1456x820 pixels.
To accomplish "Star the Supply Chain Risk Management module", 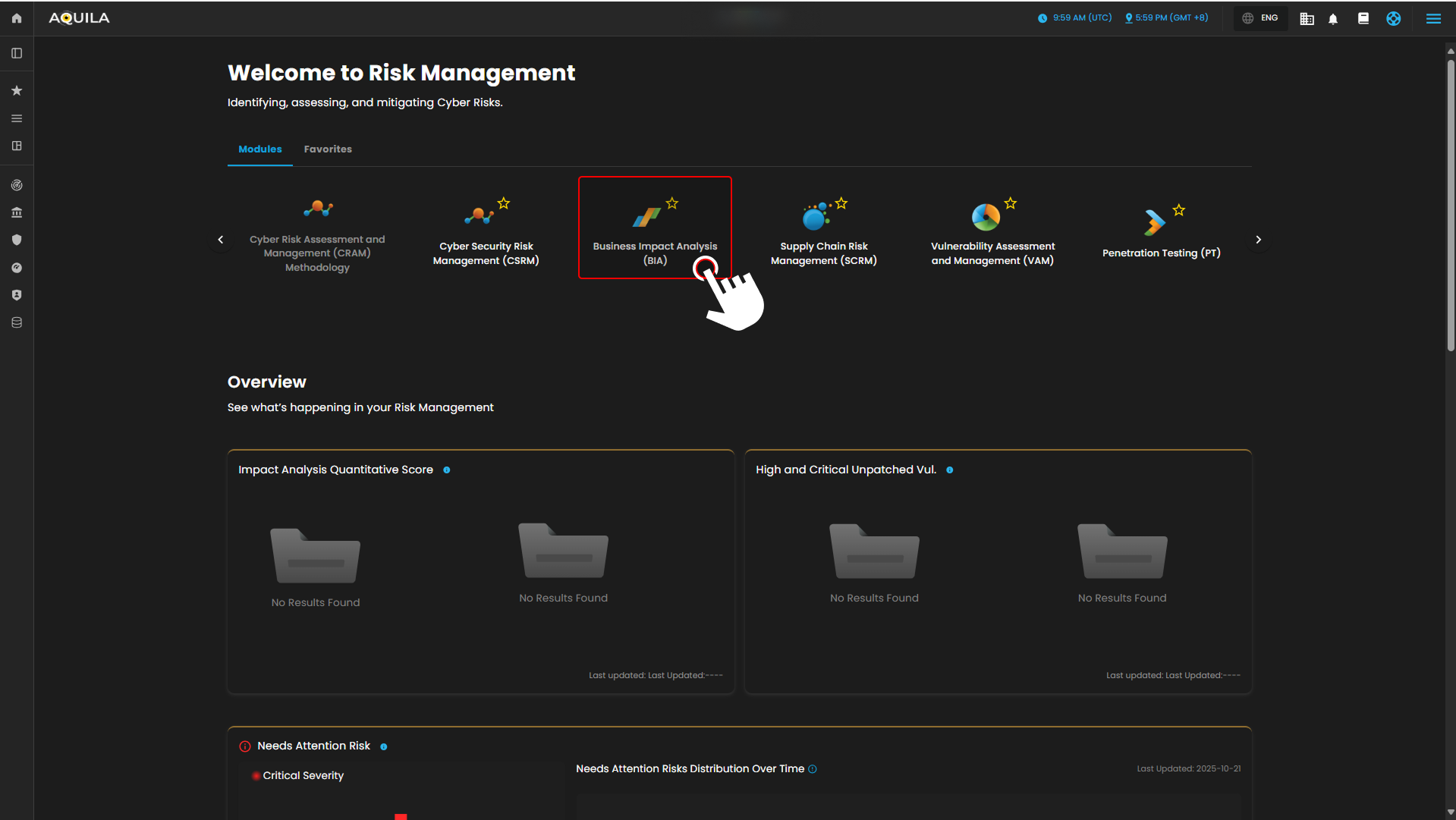I will click(841, 203).
